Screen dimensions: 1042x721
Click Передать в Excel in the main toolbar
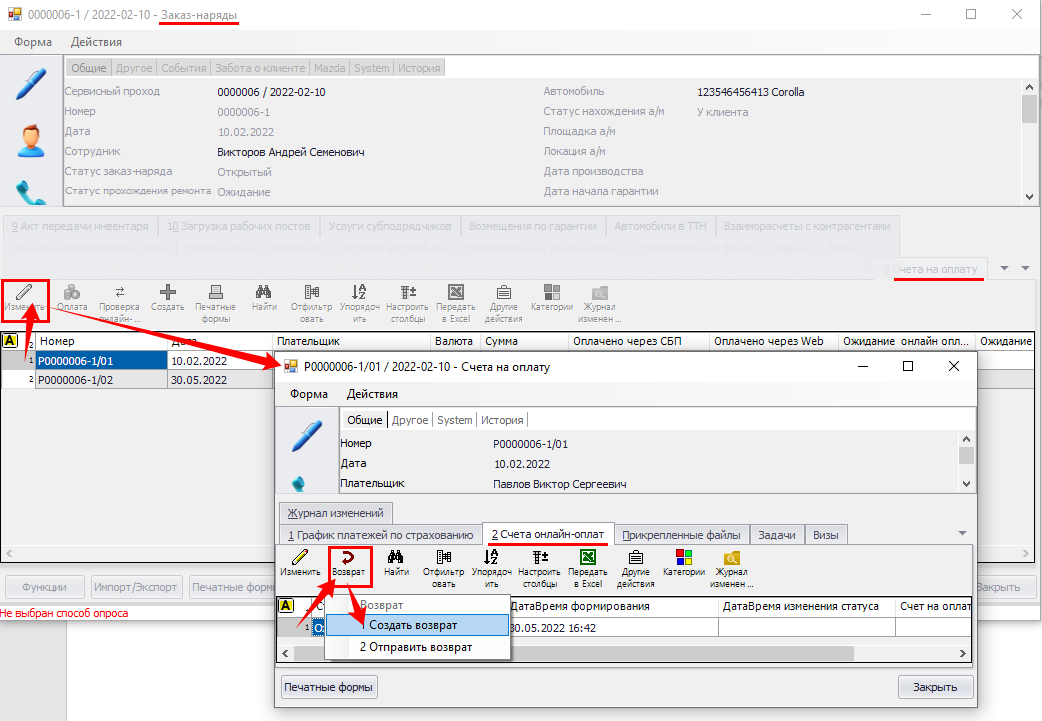[456, 298]
